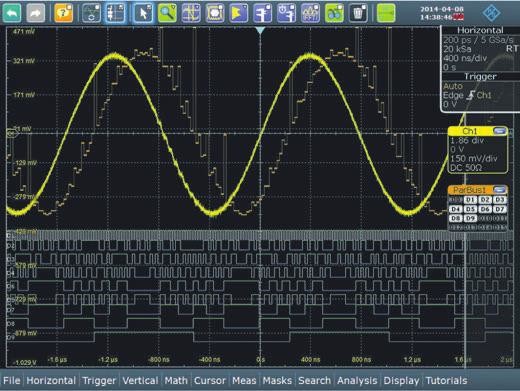Select the Cursor measurement tool icon
The image size is (520, 391).
191,13
